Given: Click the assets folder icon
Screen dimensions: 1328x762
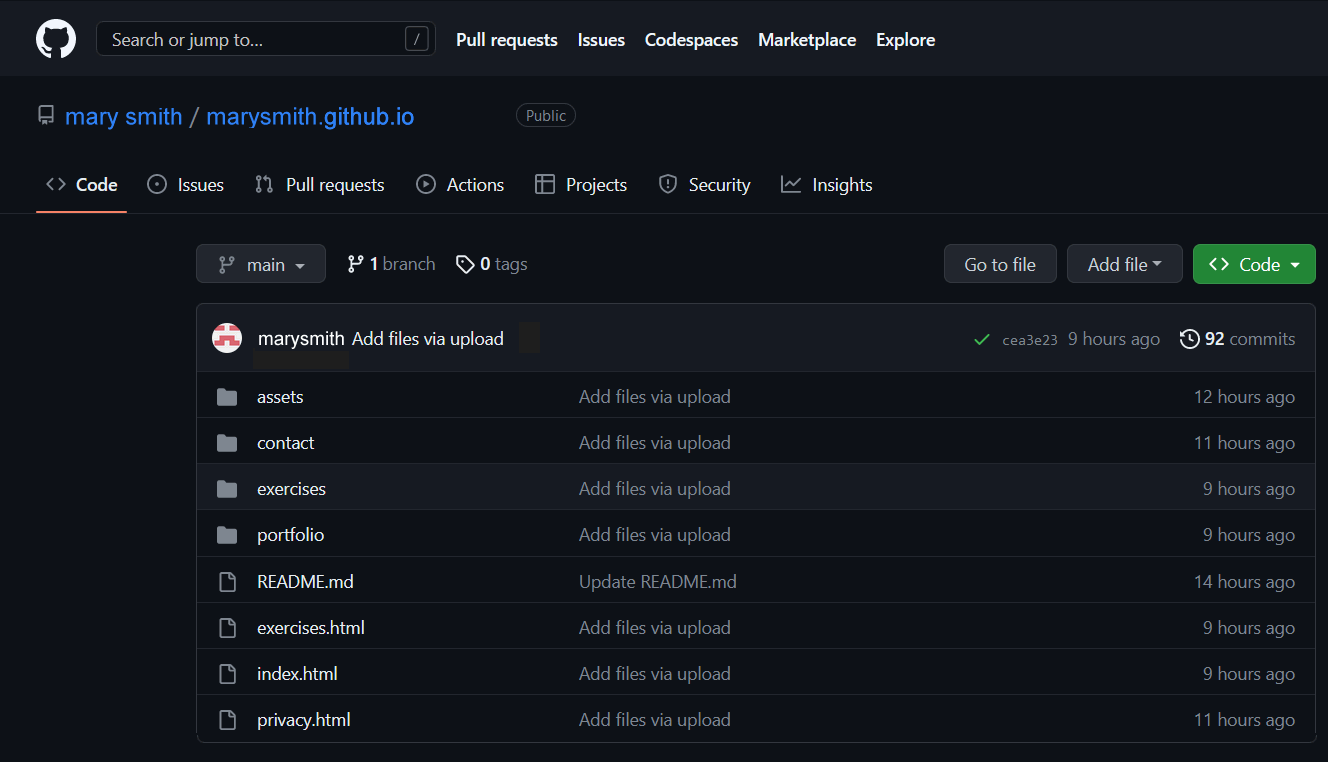Looking at the screenshot, I should (227, 397).
